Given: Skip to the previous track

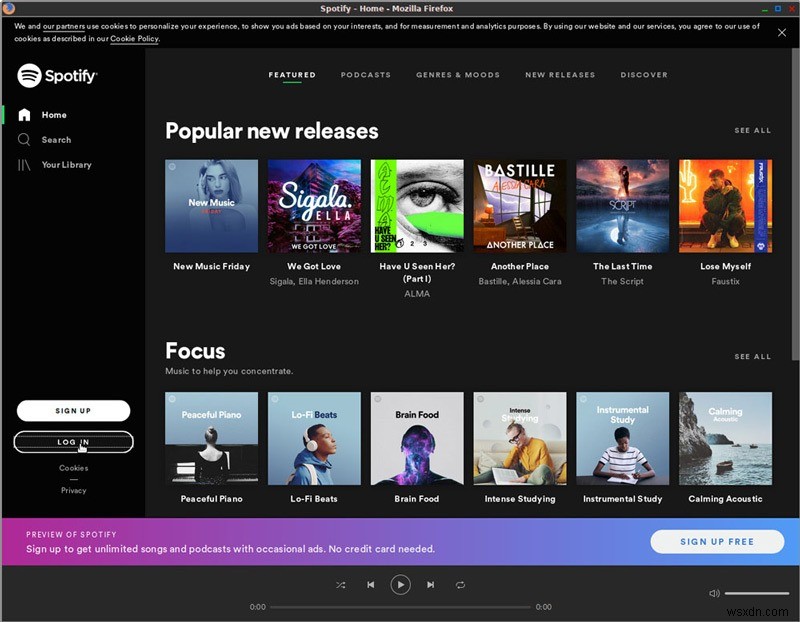Looking at the screenshot, I should (371, 585).
